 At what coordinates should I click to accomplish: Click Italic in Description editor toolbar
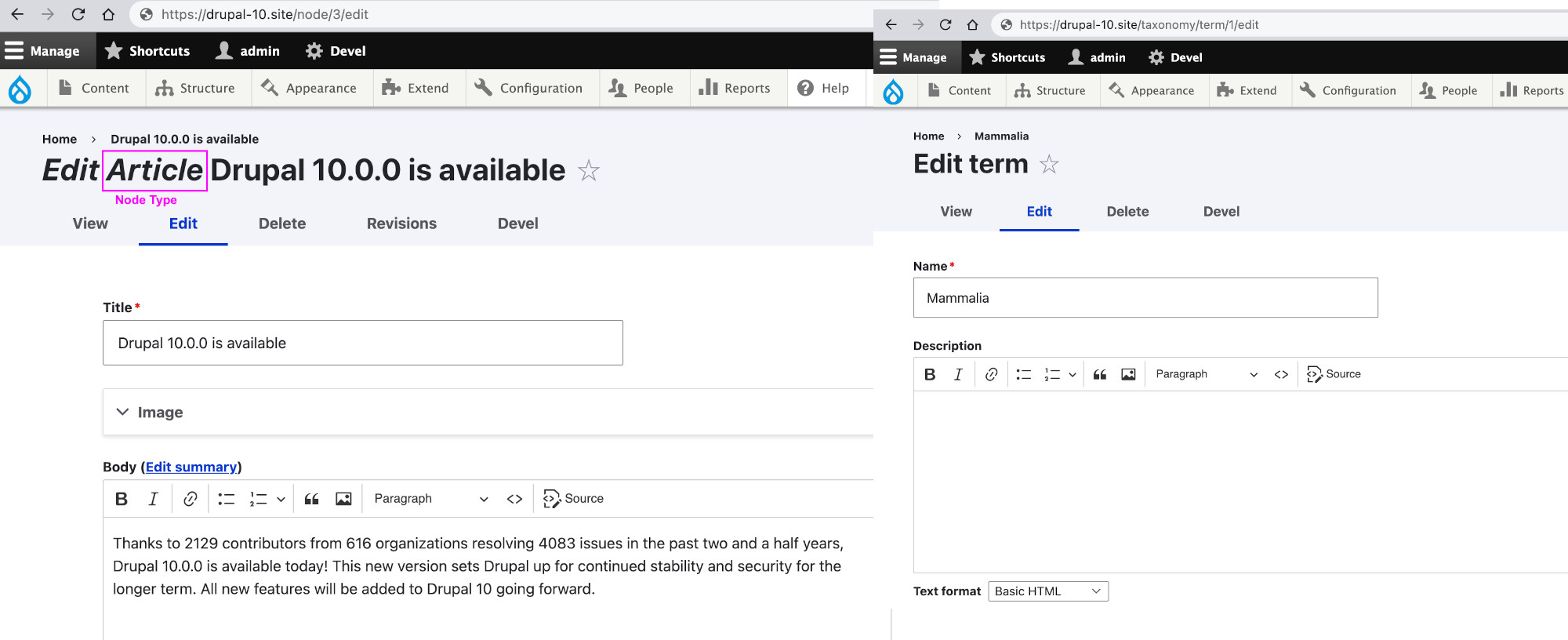coord(958,374)
